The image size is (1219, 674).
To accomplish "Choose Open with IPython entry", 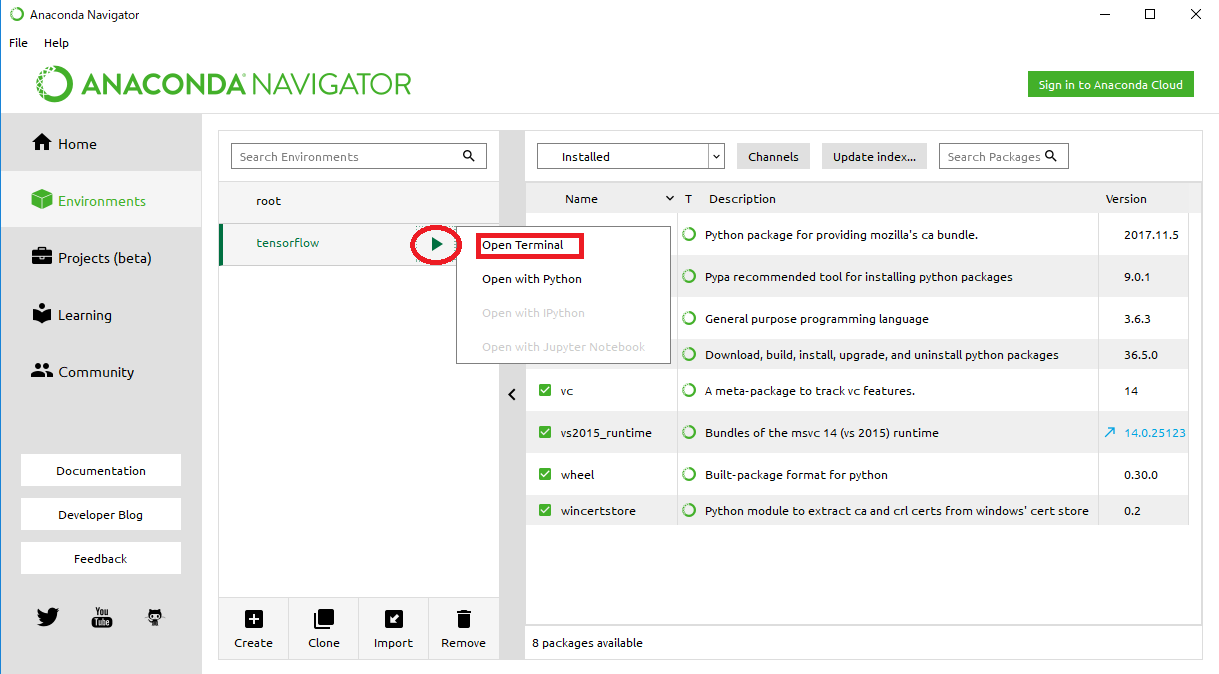I will pos(533,313).
